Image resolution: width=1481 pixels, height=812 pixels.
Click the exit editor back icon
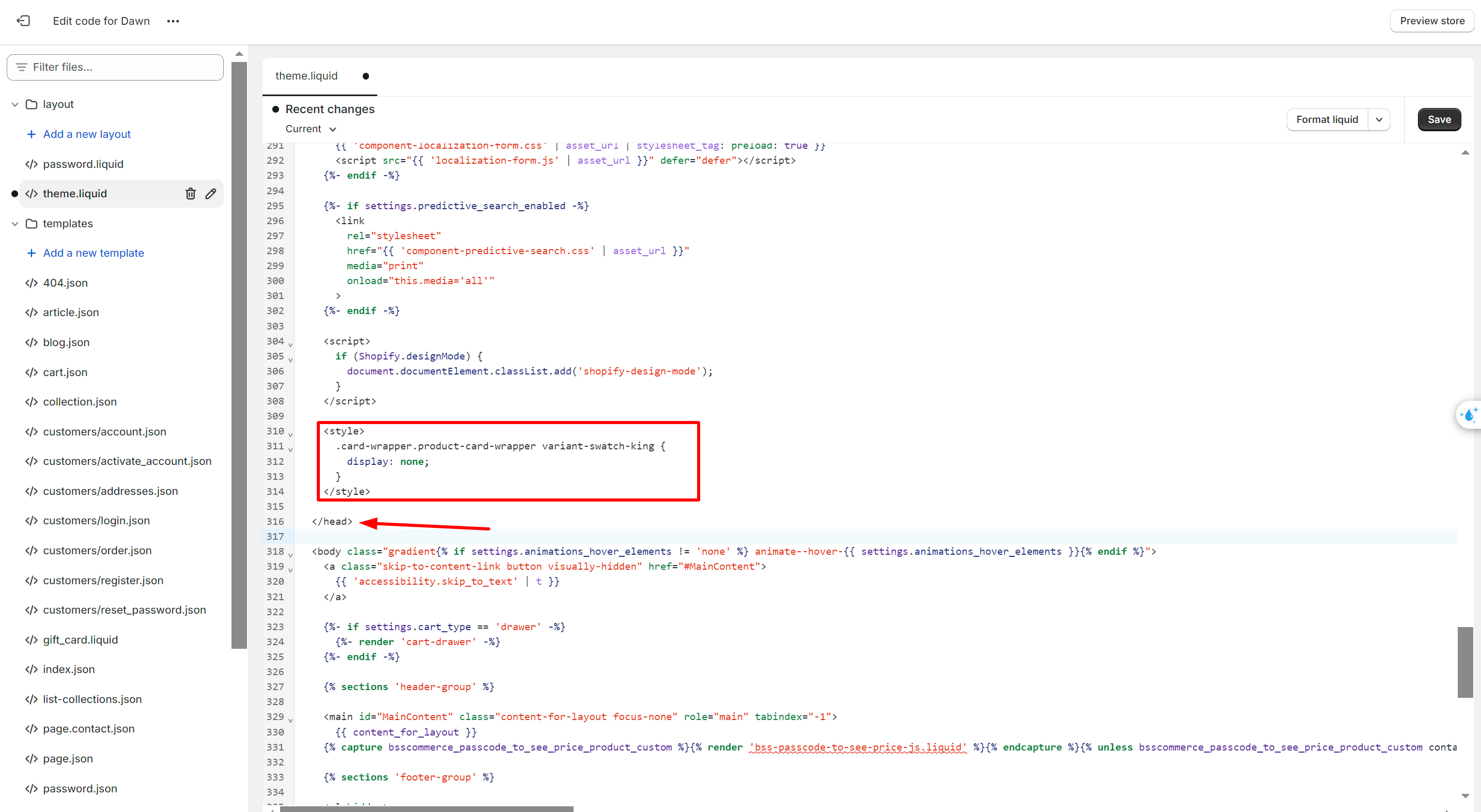coord(23,21)
